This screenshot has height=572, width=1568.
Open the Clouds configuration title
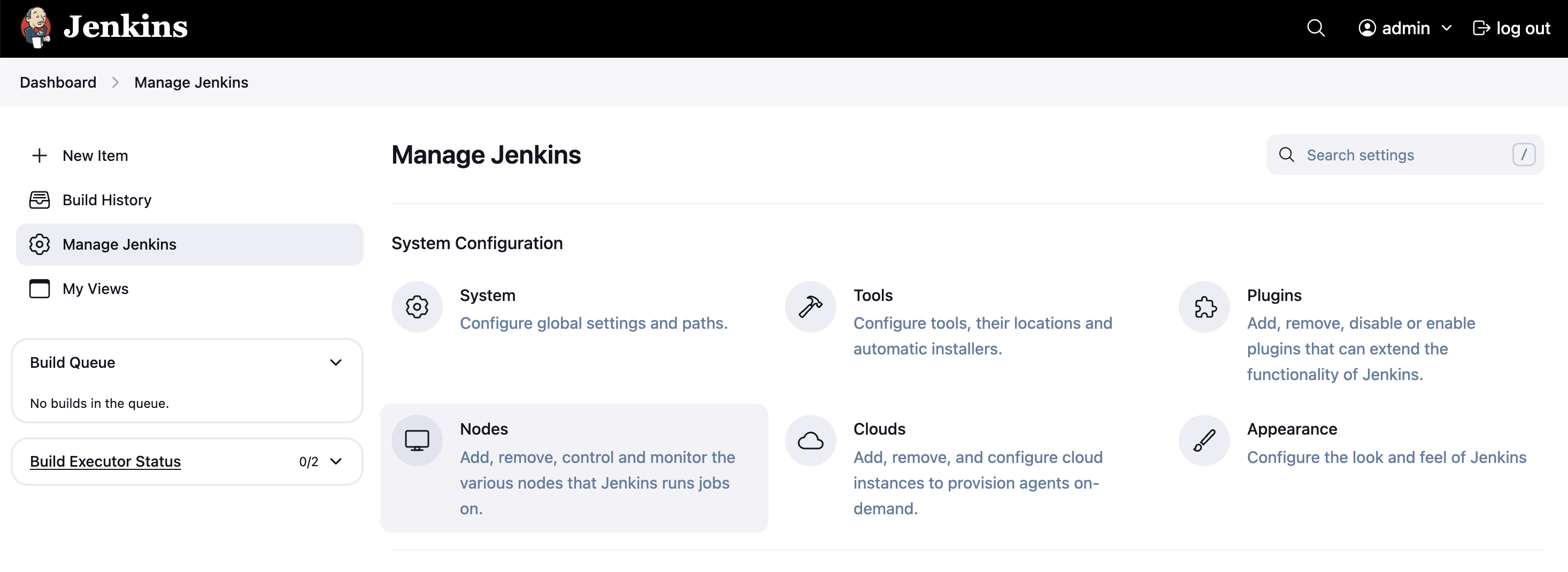click(x=879, y=430)
